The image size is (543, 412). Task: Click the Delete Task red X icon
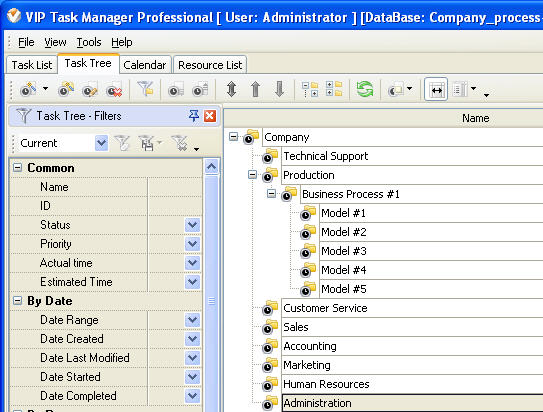pos(114,89)
